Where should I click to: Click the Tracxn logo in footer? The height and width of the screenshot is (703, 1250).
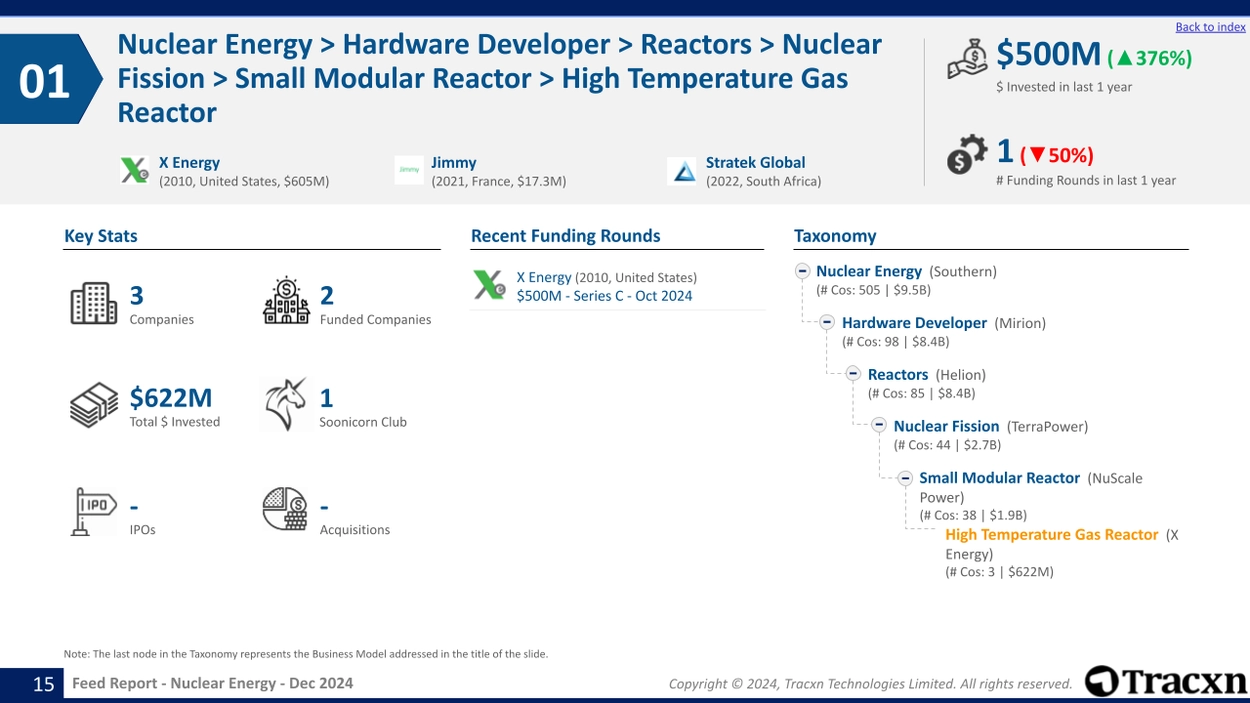click(x=1166, y=681)
